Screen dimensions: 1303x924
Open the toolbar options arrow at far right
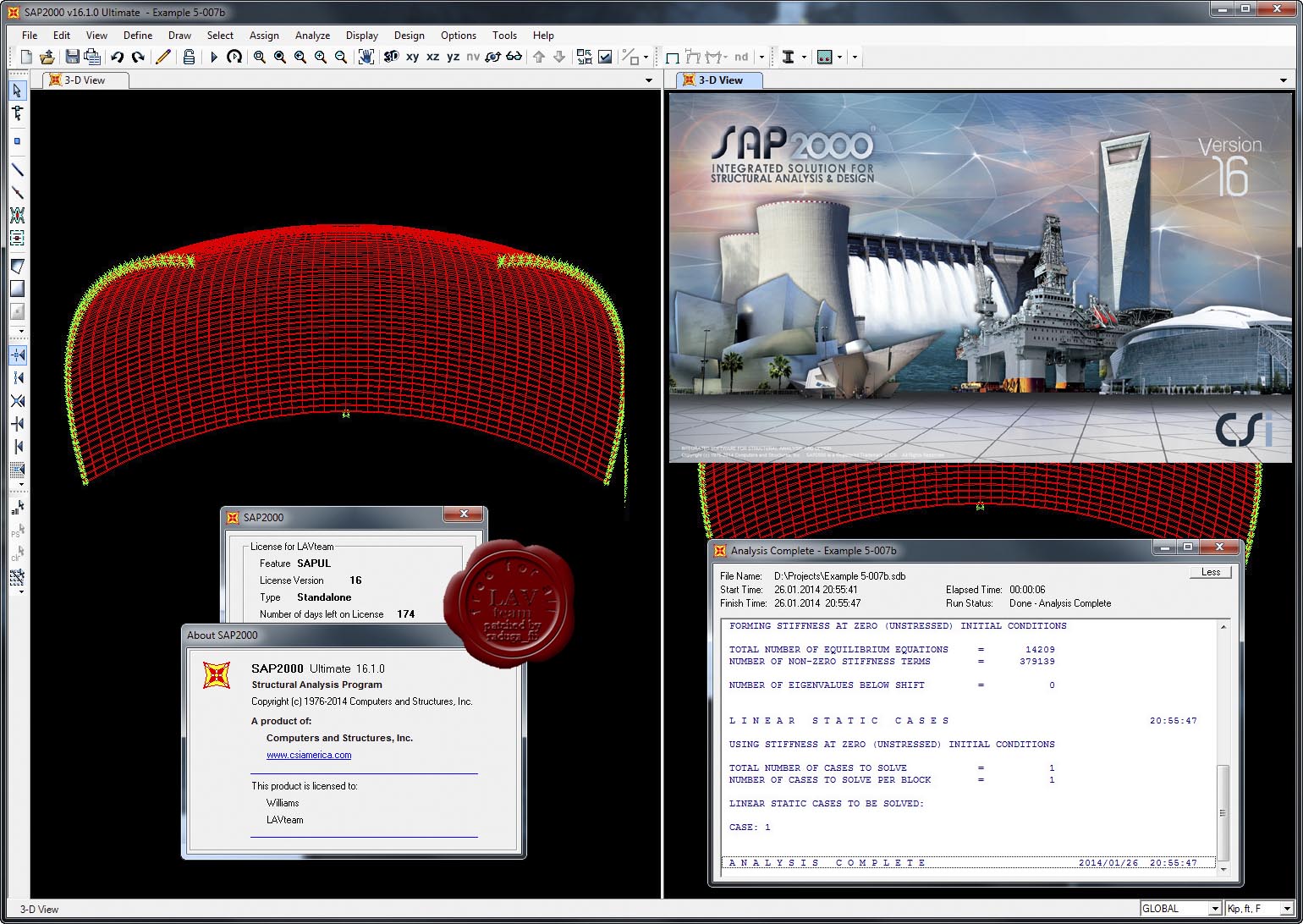[855, 58]
